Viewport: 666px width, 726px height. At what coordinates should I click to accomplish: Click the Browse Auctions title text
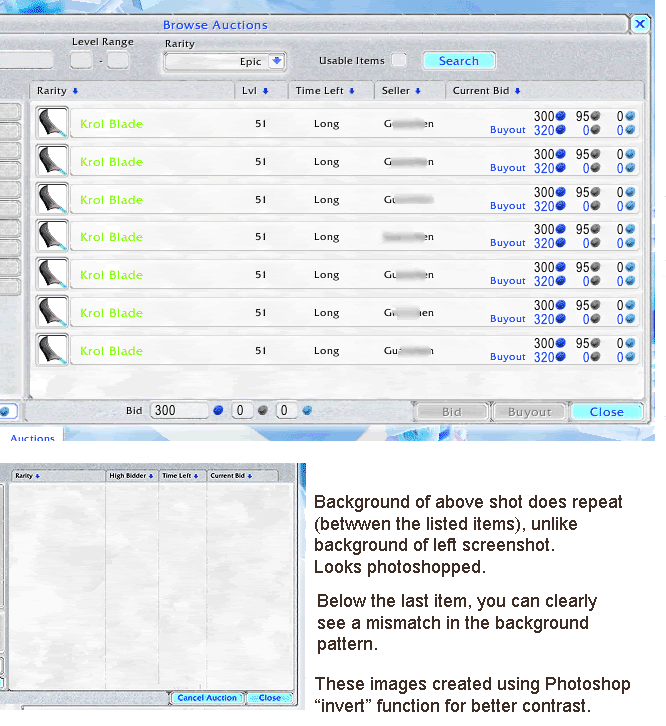pyautogui.click(x=215, y=25)
